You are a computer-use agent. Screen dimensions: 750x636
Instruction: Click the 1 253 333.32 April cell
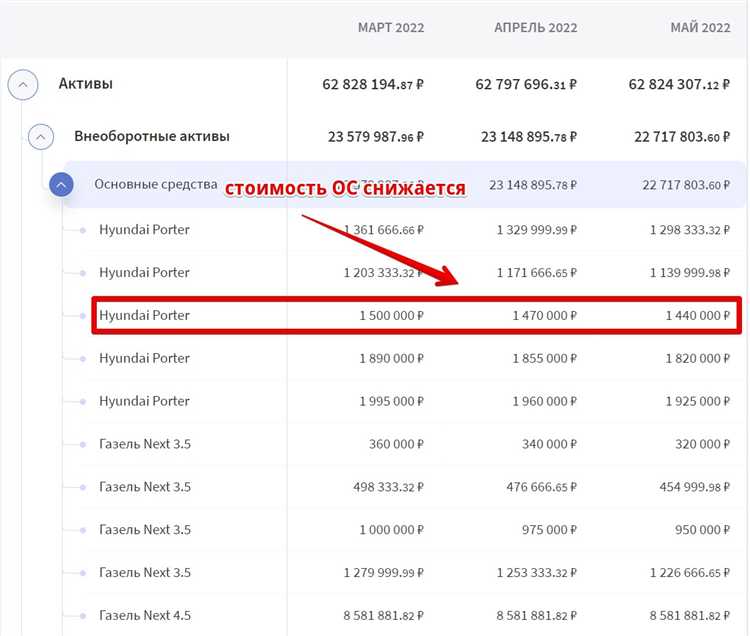click(x=536, y=573)
